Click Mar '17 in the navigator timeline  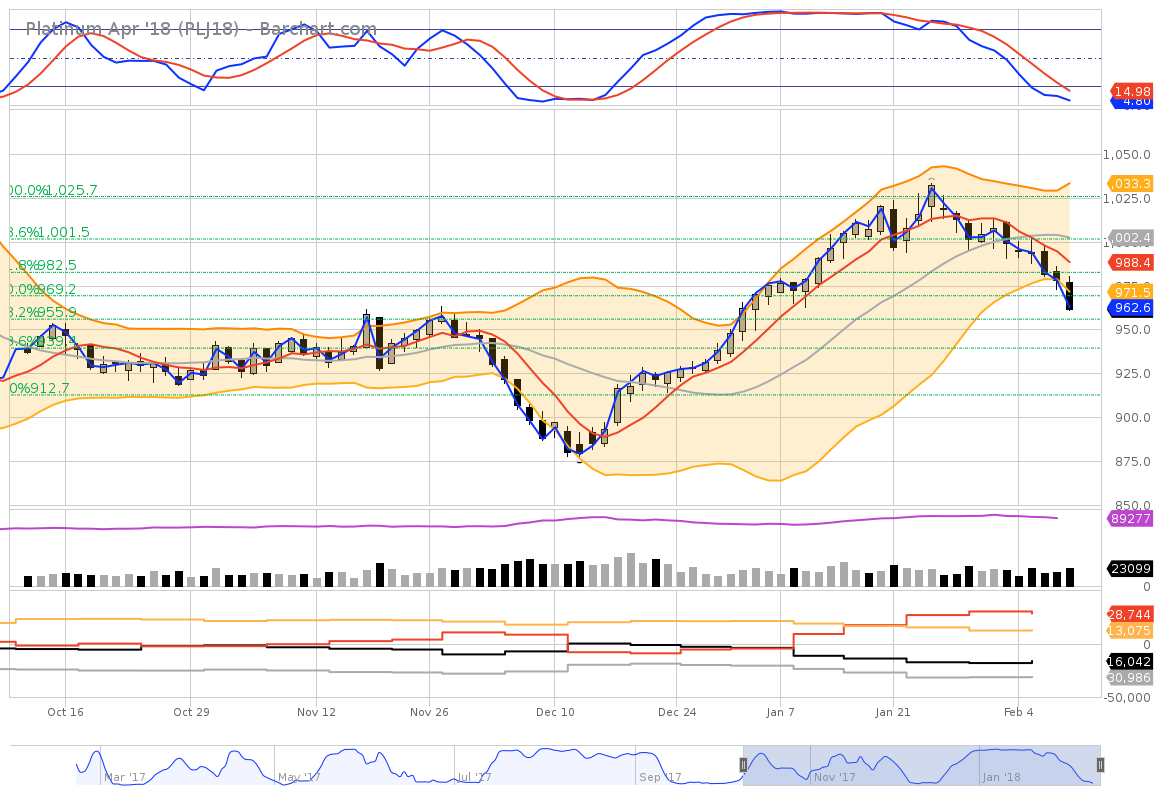[x=125, y=777]
